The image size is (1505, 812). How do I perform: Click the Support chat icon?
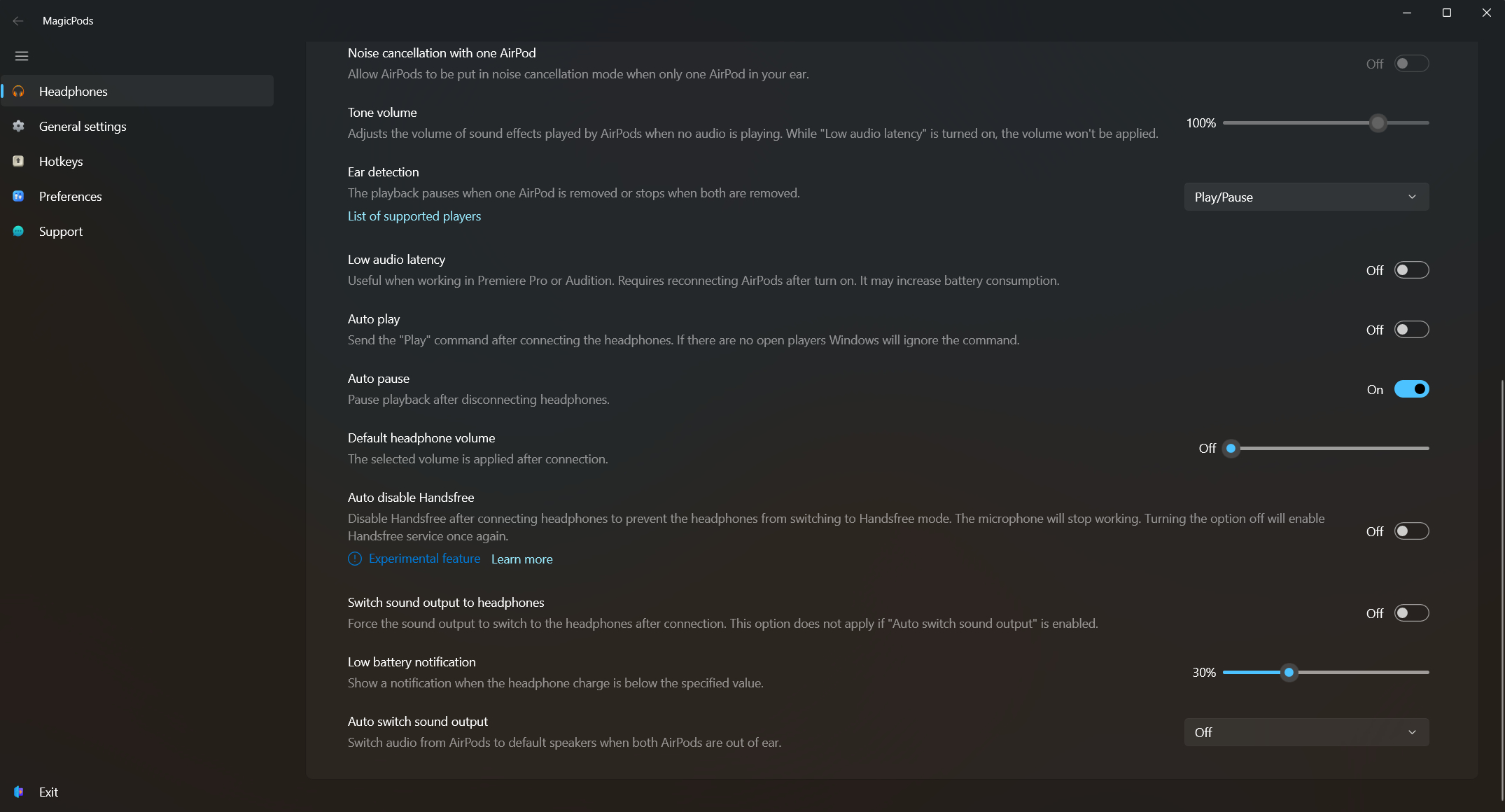click(18, 231)
